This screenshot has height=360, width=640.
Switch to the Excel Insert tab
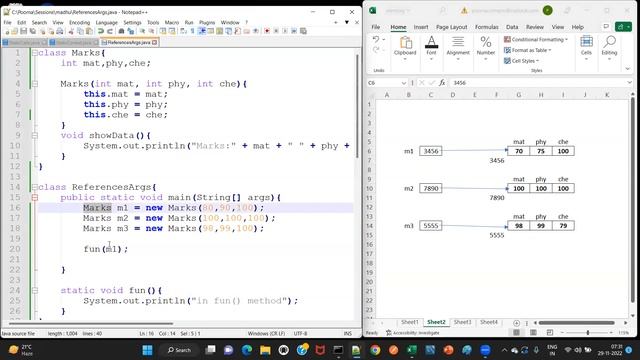[421, 27]
